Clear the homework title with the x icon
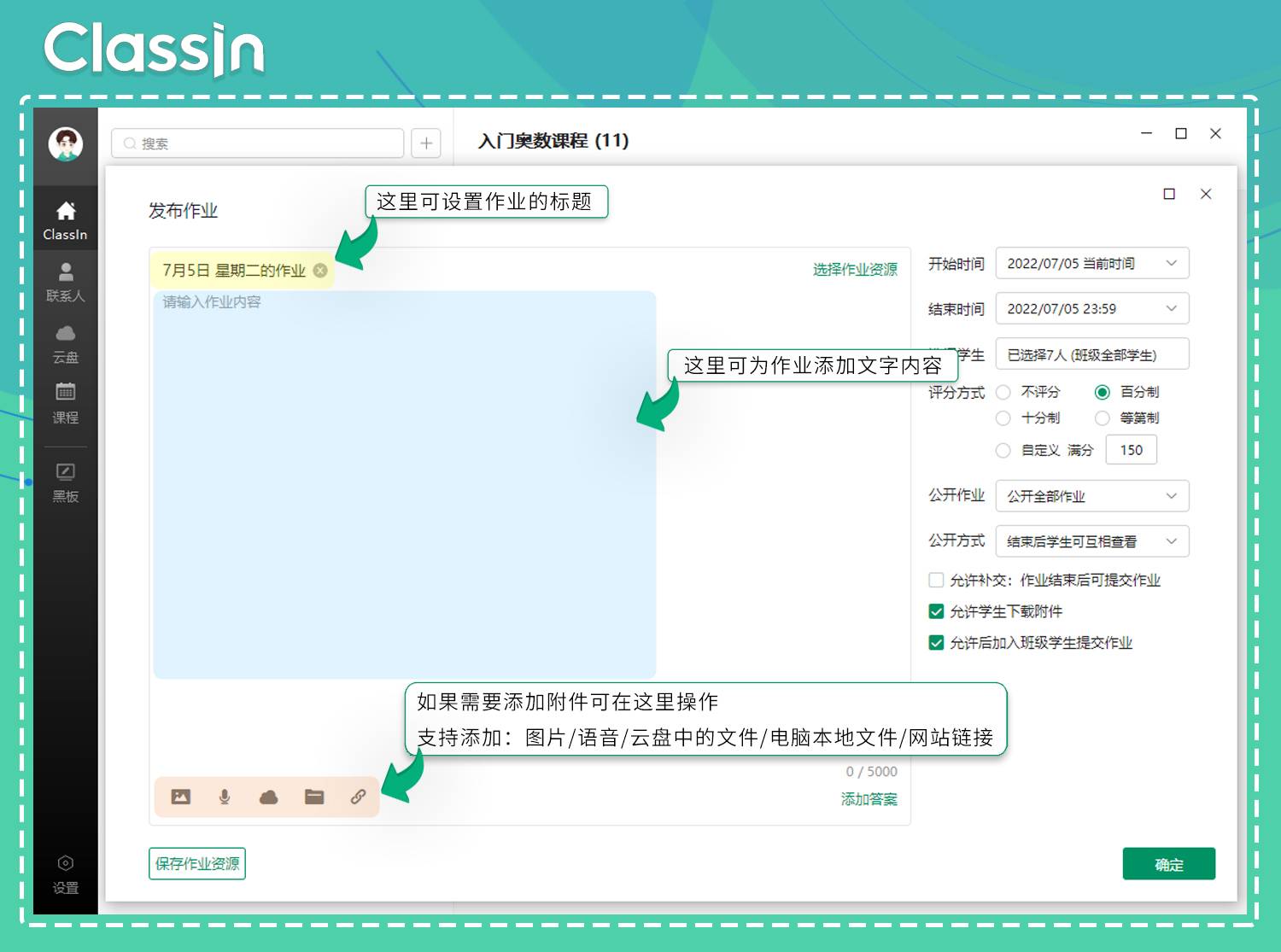Viewport: 1281px width, 952px height. 320,270
